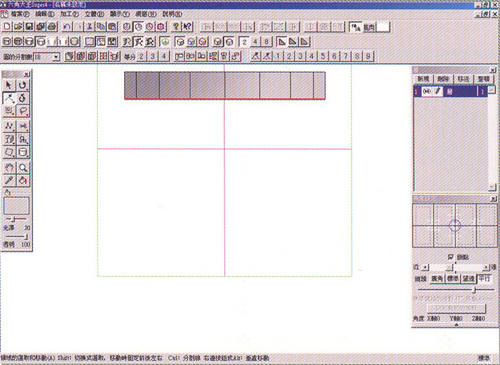The height and width of the screenshot is (365, 500).
Task: Open the face division dropdown arrow
Action: (x=56, y=57)
